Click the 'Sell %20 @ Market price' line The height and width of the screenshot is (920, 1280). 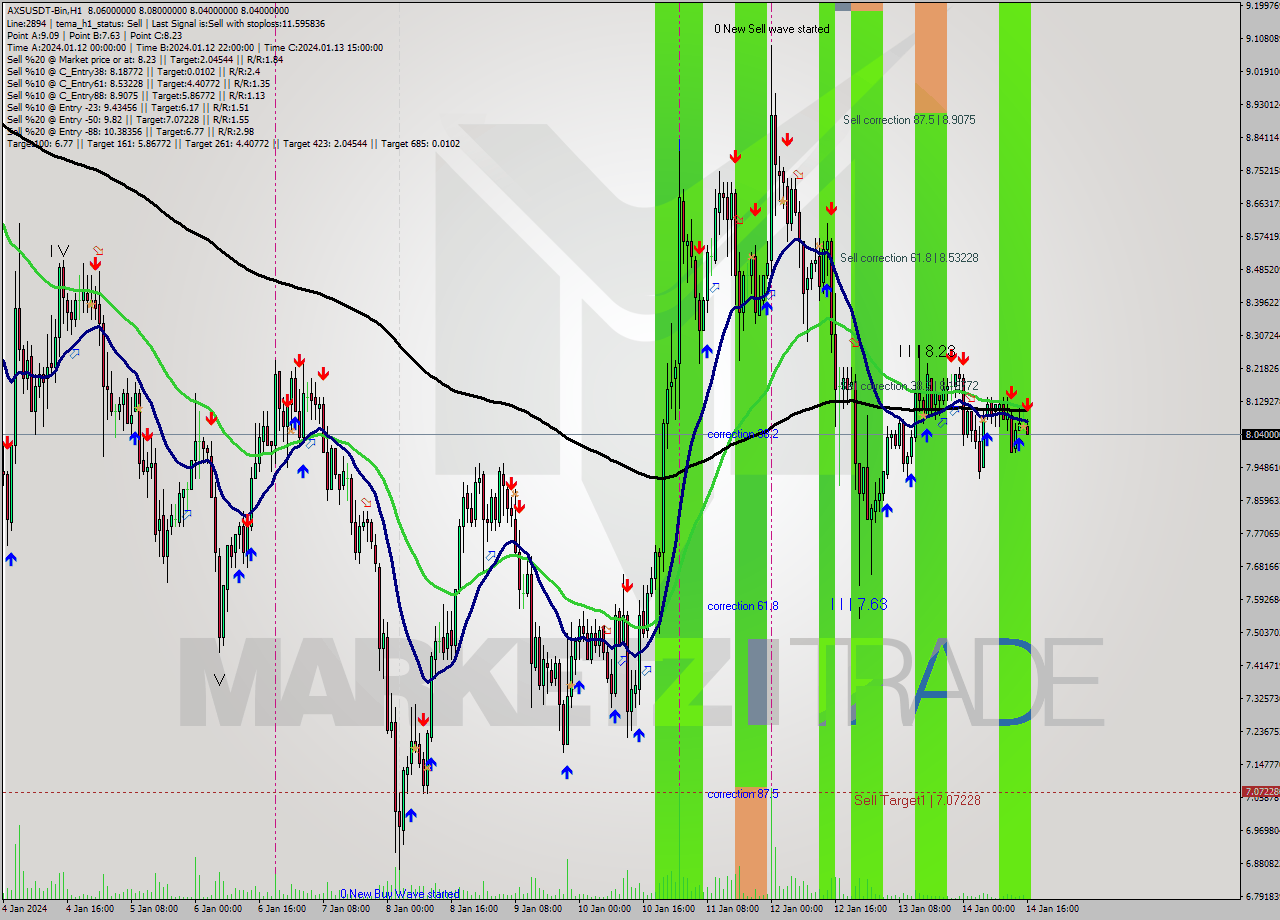click(145, 59)
